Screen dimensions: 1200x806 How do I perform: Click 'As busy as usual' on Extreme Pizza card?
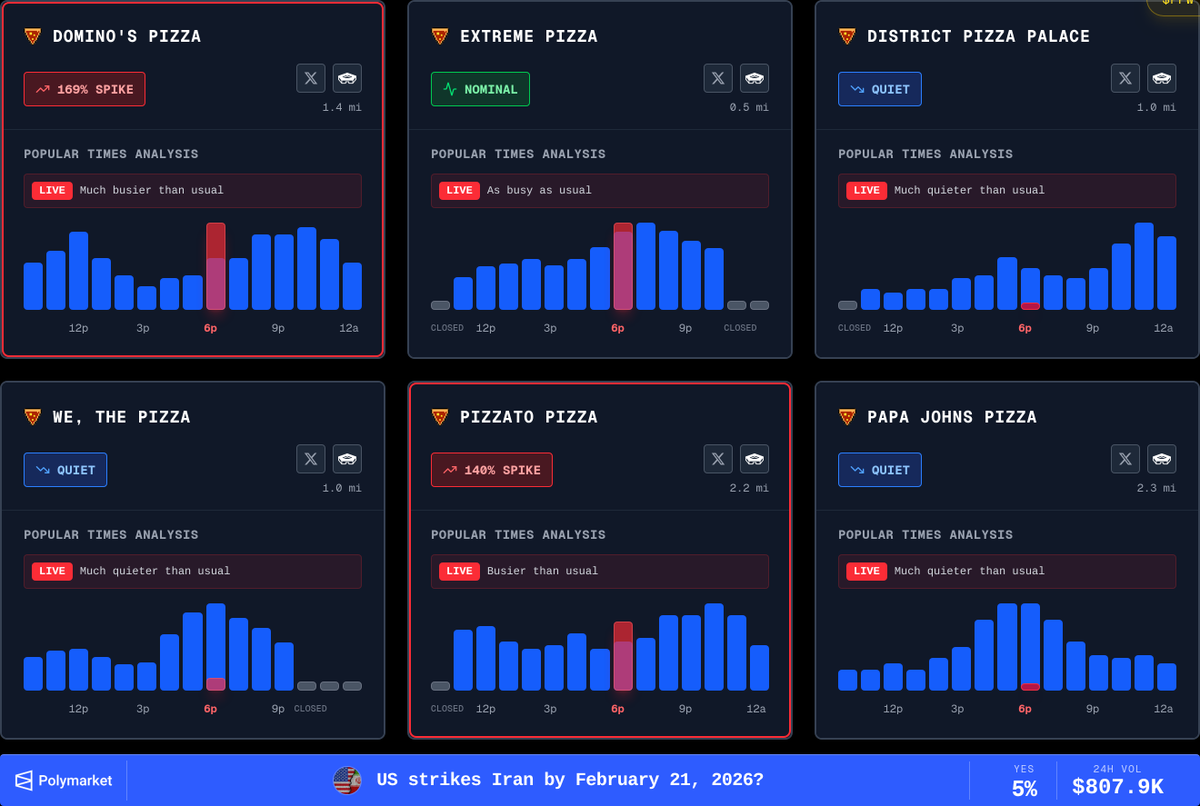539,190
